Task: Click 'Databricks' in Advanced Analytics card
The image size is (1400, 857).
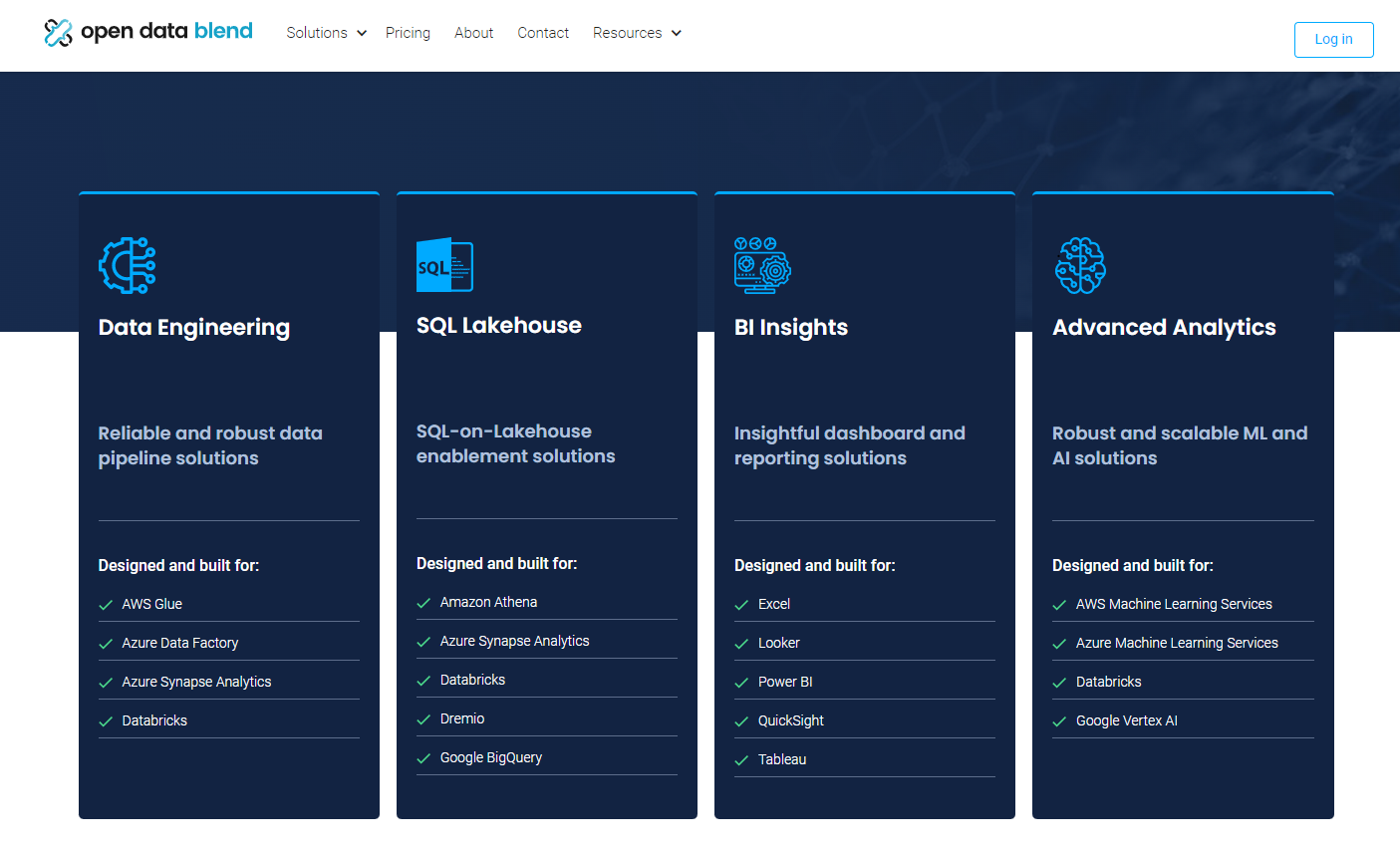Action: click(x=1109, y=682)
